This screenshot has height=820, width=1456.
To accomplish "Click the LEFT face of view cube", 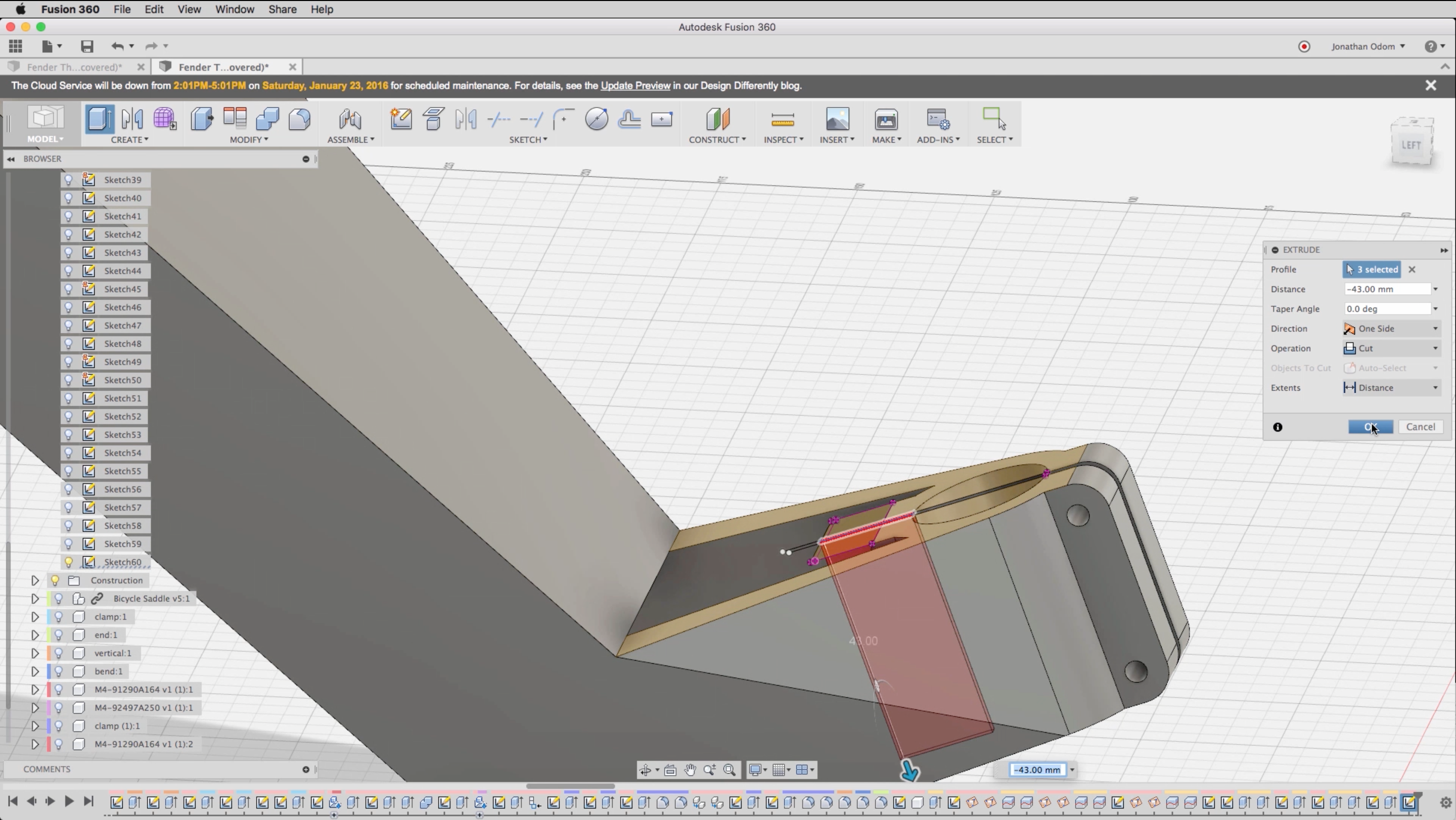I will [x=1411, y=145].
